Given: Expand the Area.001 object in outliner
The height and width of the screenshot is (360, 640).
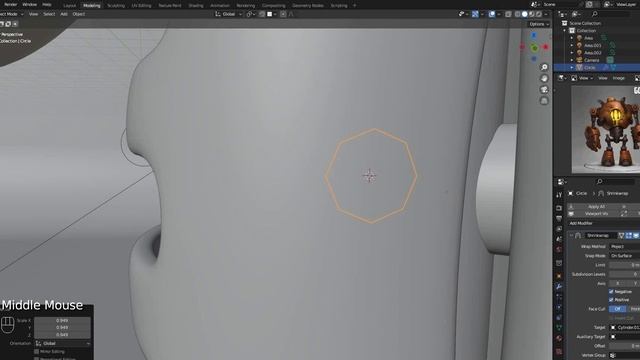Looking at the screenshot, I should [572, 45].
